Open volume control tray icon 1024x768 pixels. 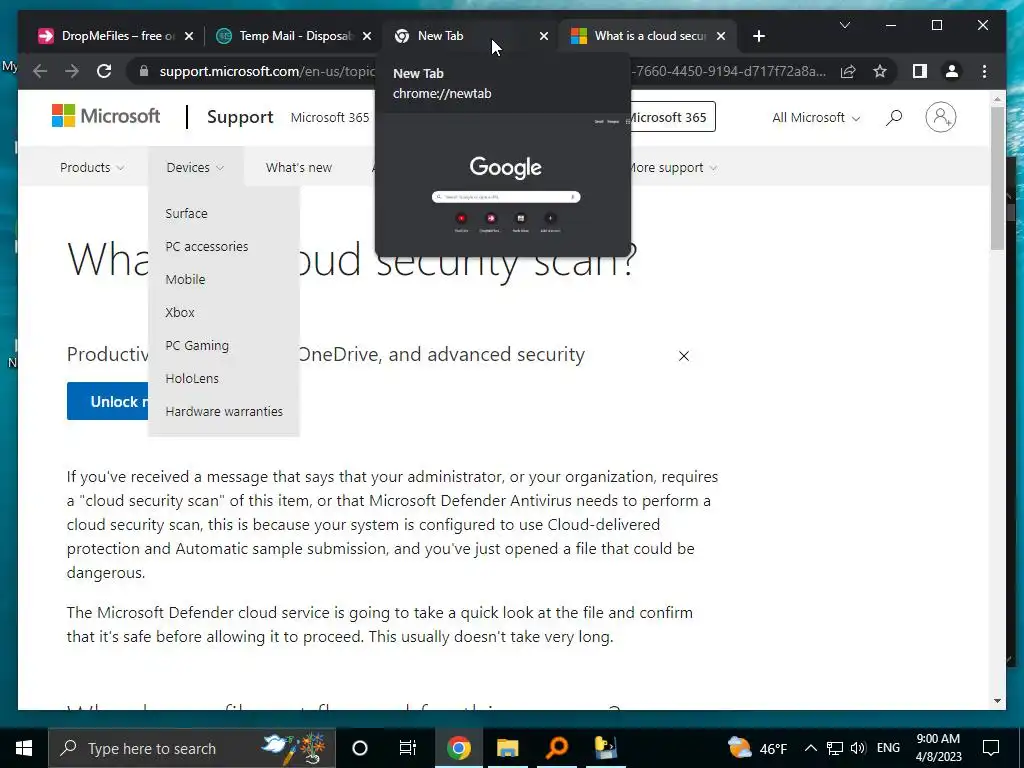858,748
